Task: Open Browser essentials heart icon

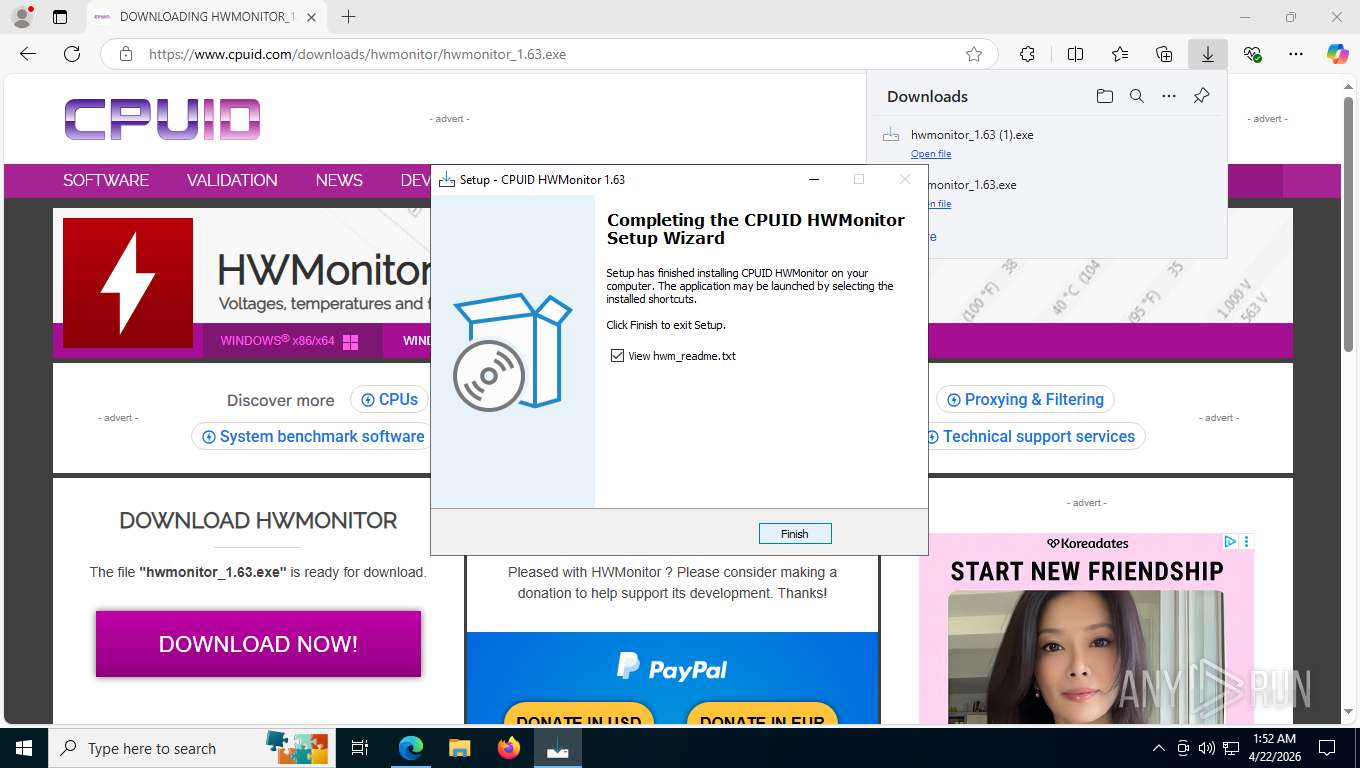Action: click(1252, 54)
